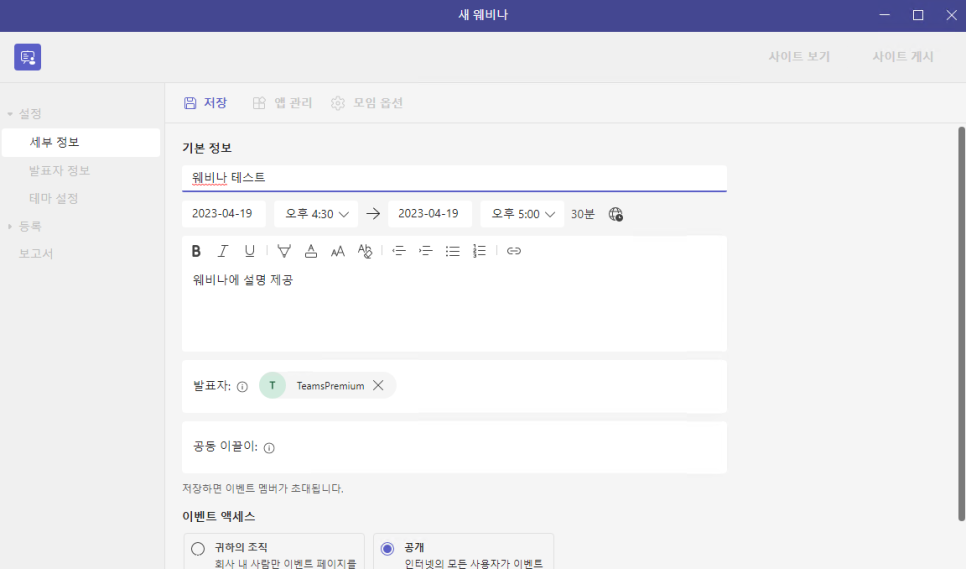Select 세부 정보 in sidebar
966x569 pixels.
[81, 142]
